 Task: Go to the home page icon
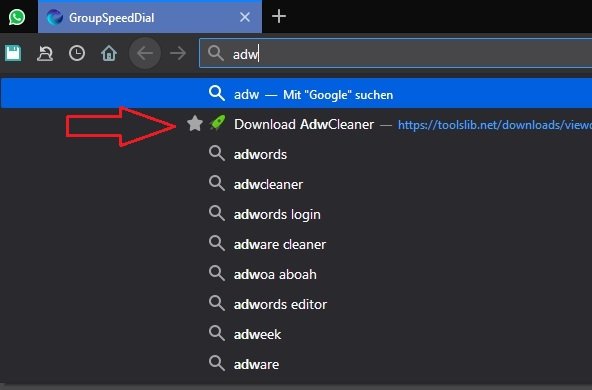click(x=109, y=53)
